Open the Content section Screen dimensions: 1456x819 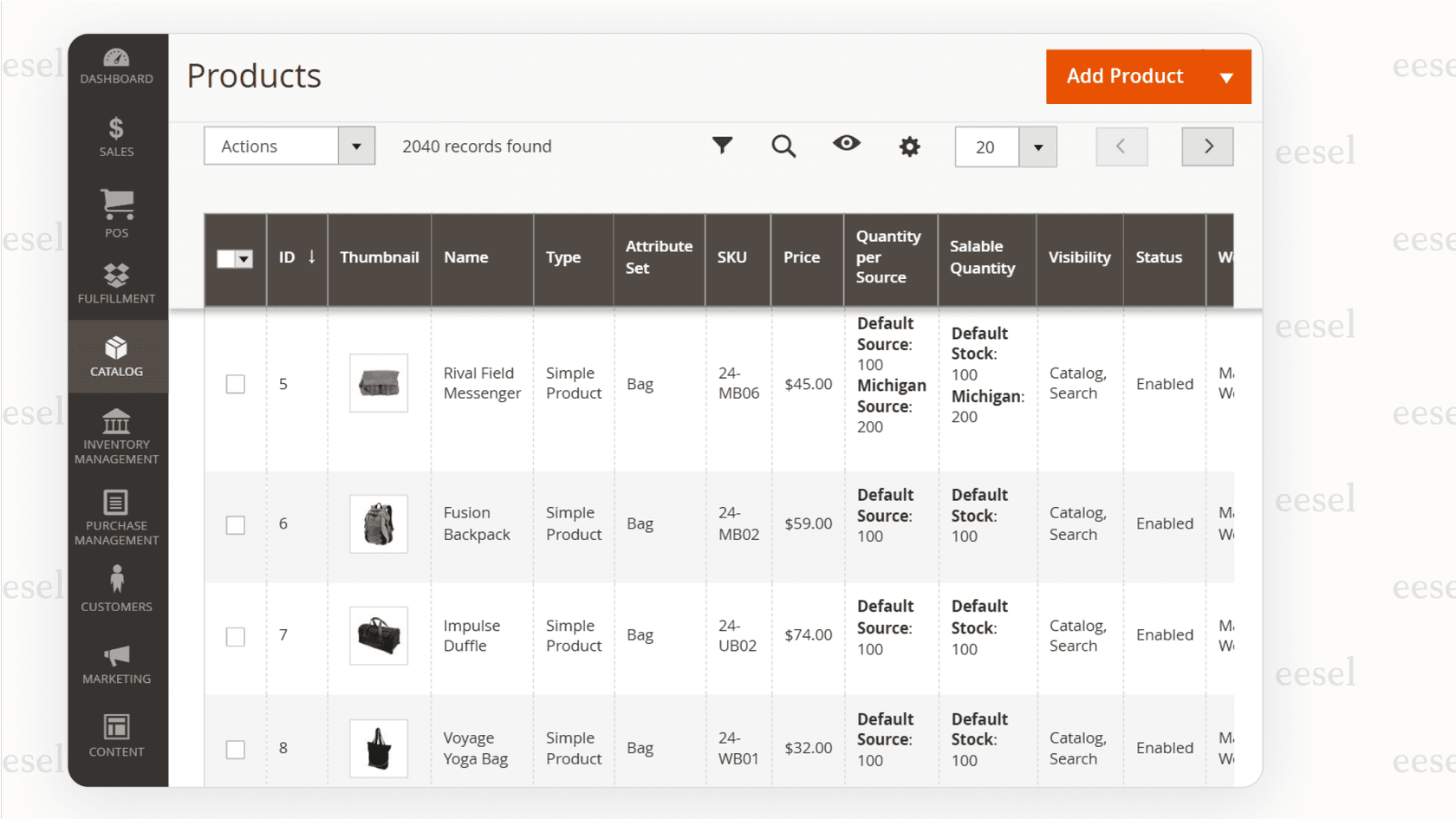(x=117, y=735)
